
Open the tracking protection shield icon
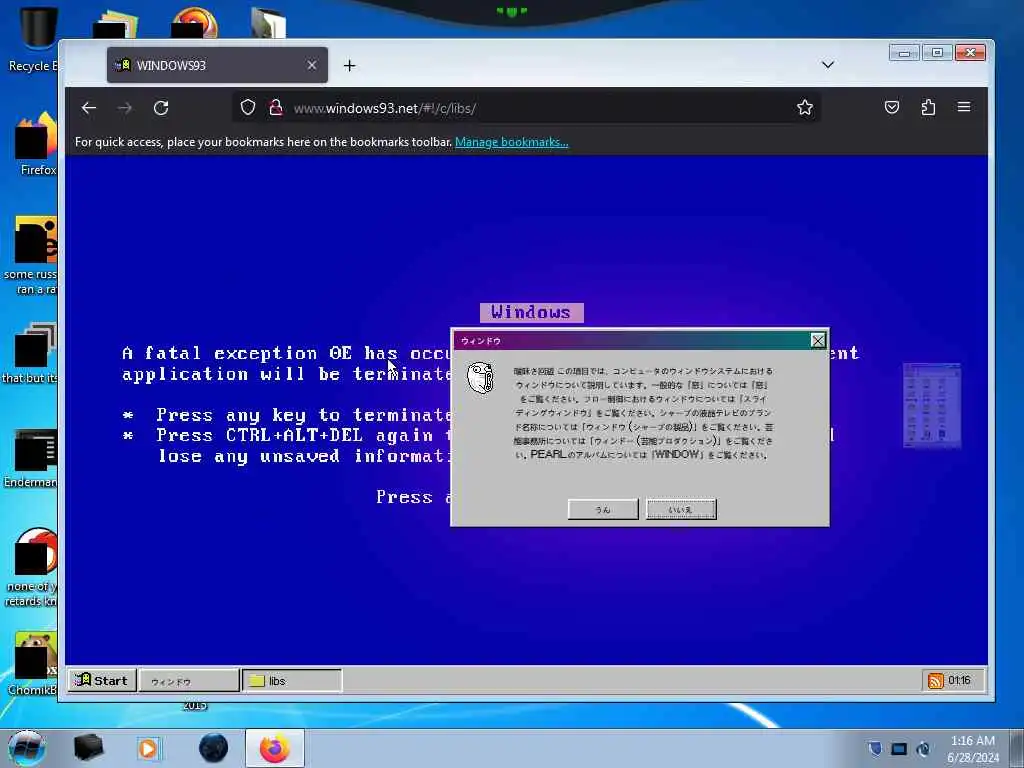pos(248,107)
